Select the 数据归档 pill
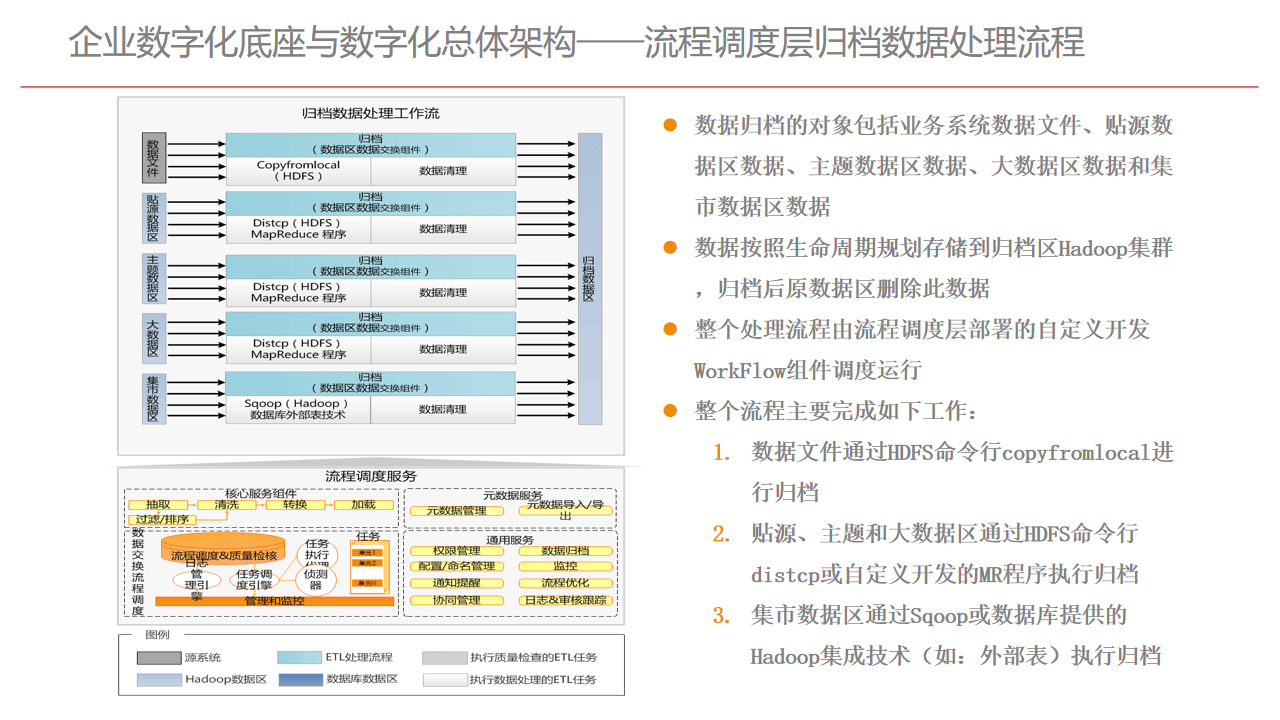This screenshot has width=1280, height=720. click(565, 551)
